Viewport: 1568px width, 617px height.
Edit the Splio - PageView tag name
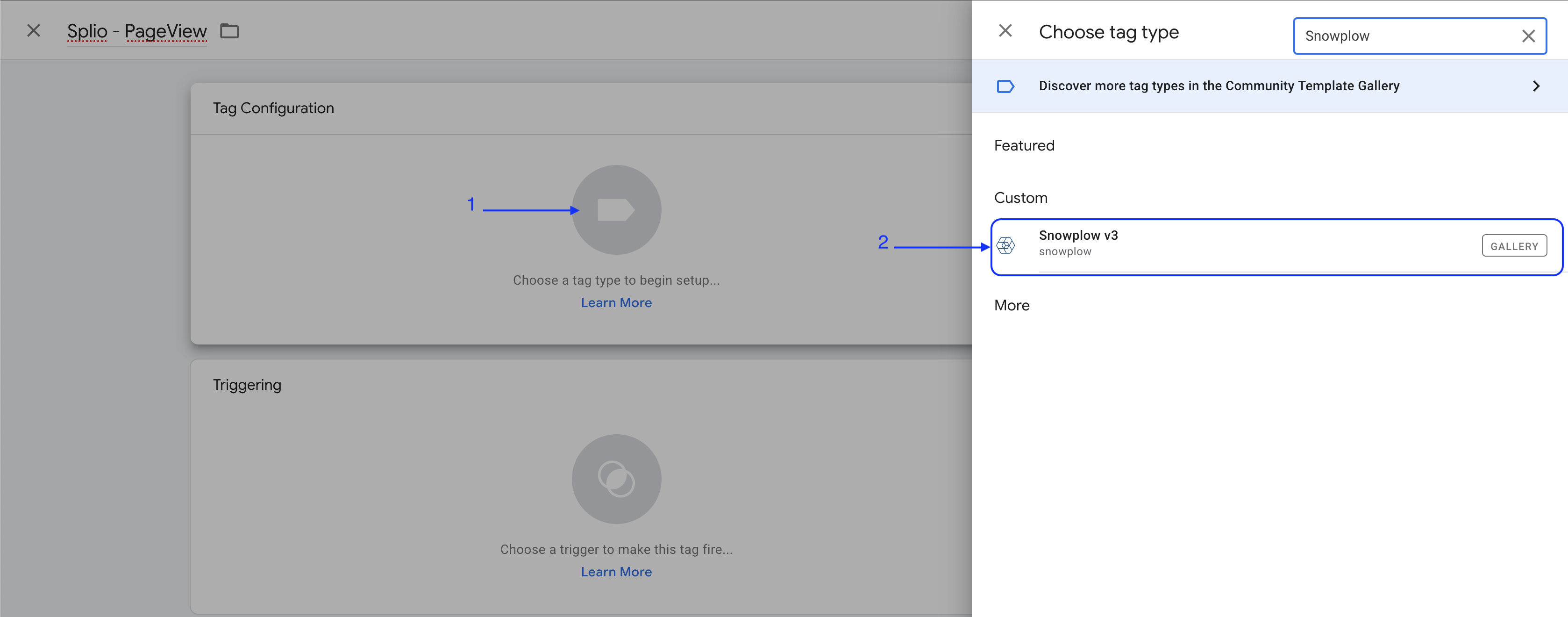coord(136,31)
